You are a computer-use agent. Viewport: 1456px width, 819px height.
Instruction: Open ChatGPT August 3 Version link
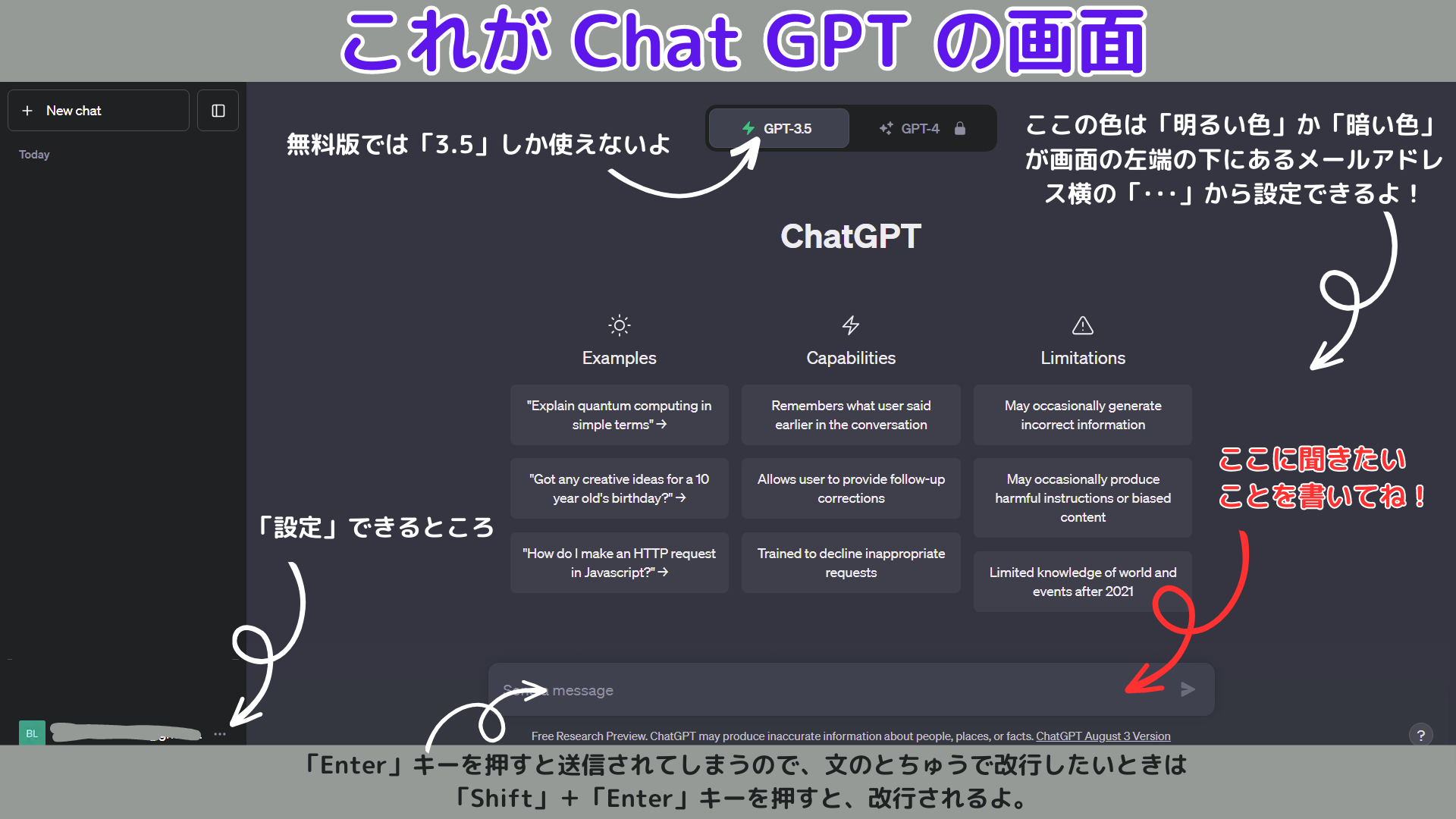pos(1103,736)
